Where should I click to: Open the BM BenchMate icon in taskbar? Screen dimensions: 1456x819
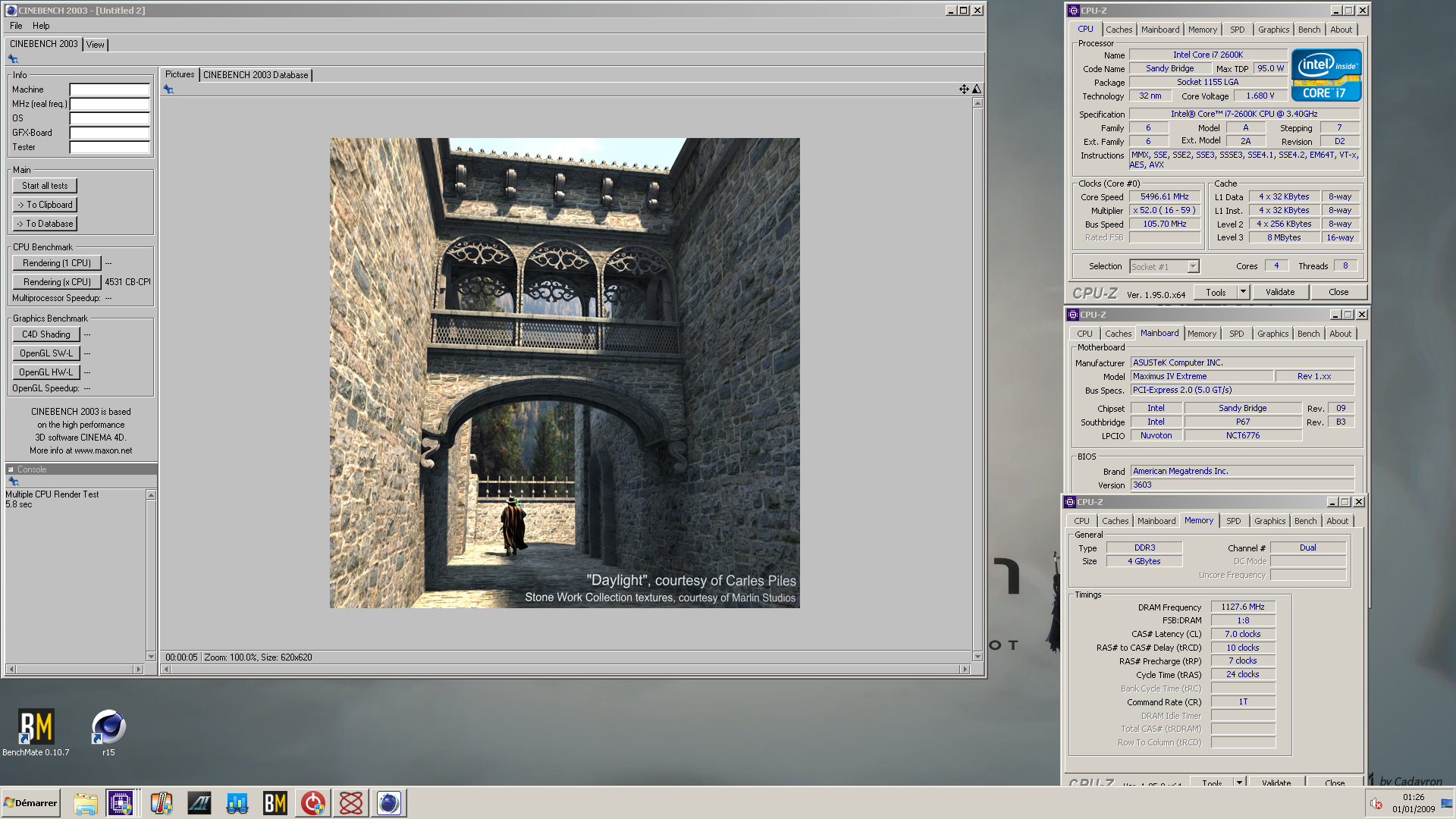[x=275, y=803]
